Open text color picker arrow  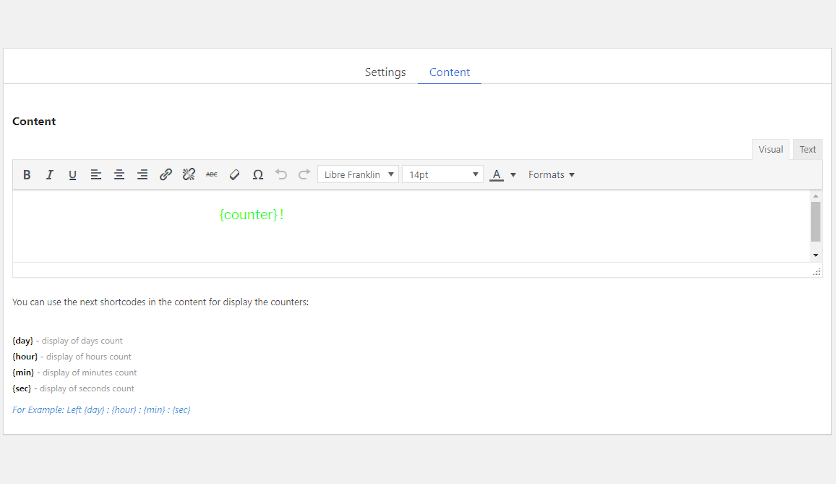click(x=513, y=175)
